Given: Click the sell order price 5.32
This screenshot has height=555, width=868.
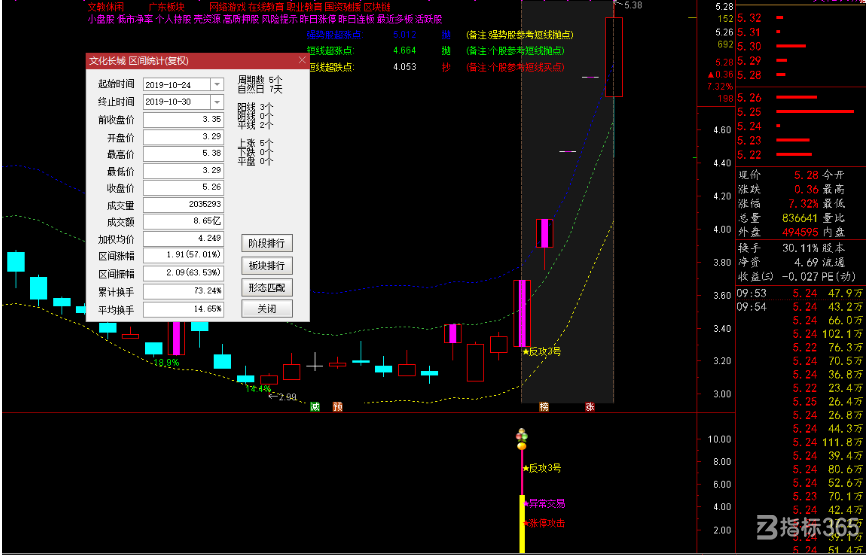Looking at the screenshot, I should (x=749, y=18).
